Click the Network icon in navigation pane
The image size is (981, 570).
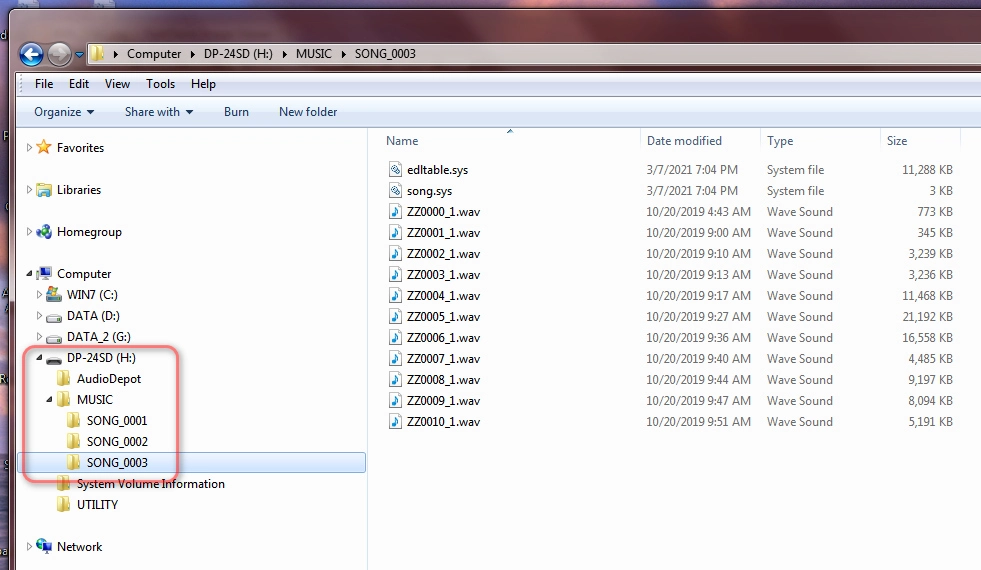coord(44,547)
